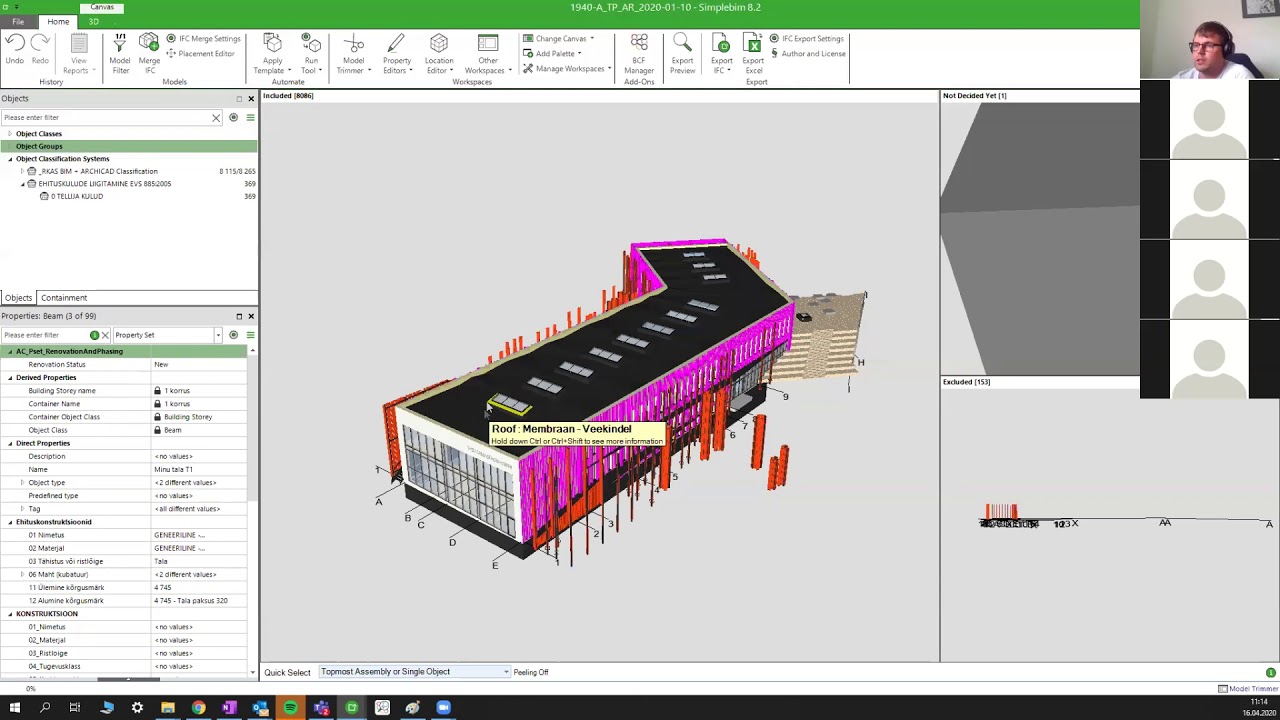The width and height of the screenshot is (1280, 720).
Task: Open the Add Palette dropdown
Action: tap(552, 54)
